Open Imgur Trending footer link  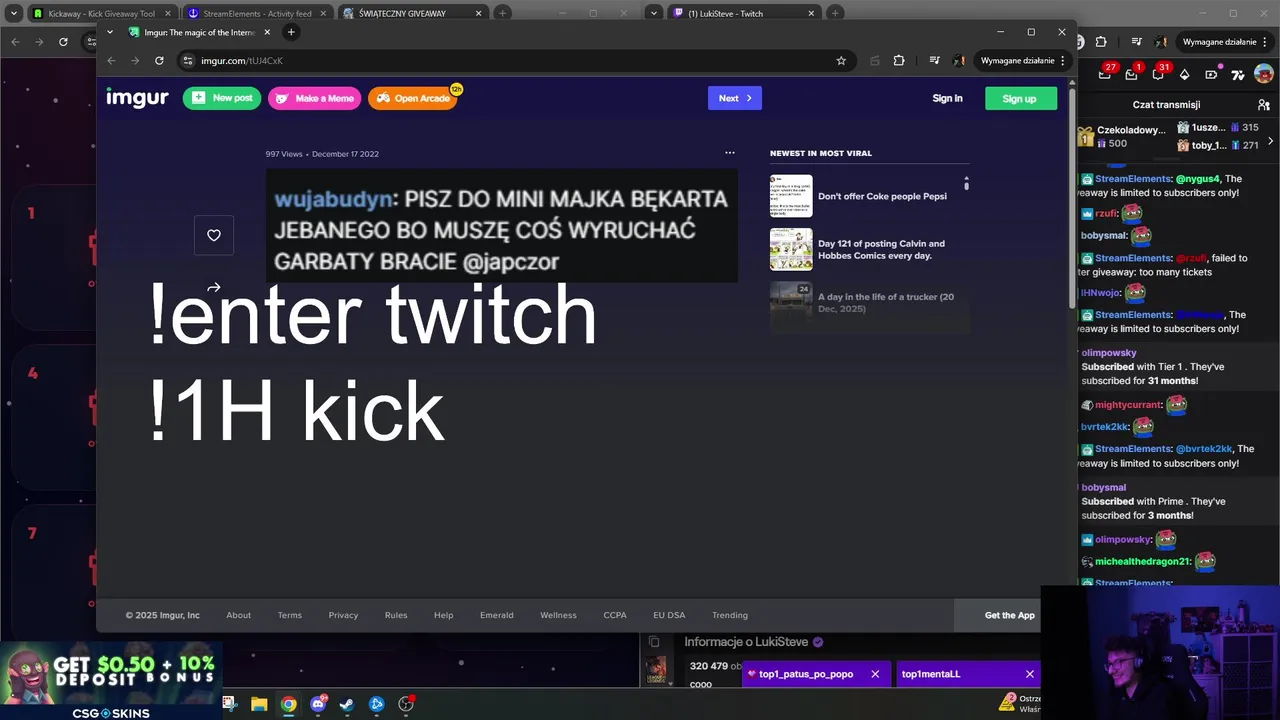[730, 615]
